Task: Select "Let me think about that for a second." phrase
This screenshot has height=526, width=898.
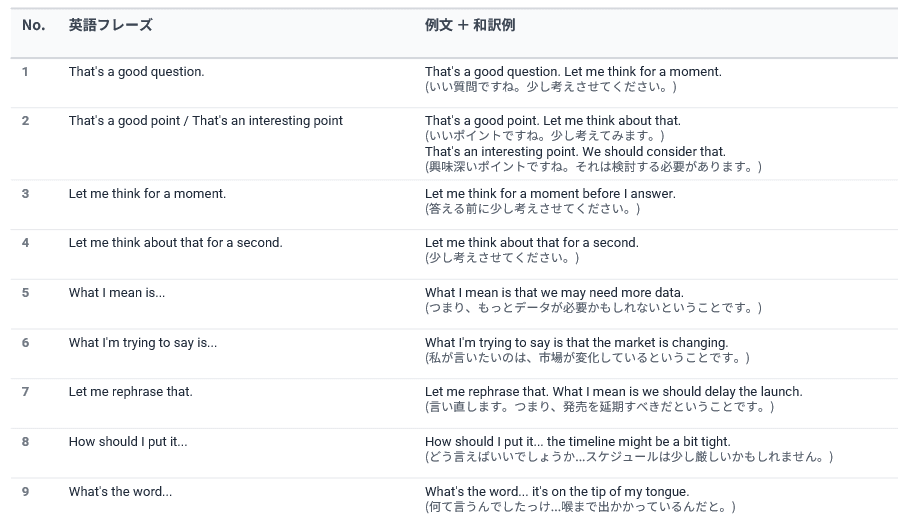Action: click(x=175, y=243)
